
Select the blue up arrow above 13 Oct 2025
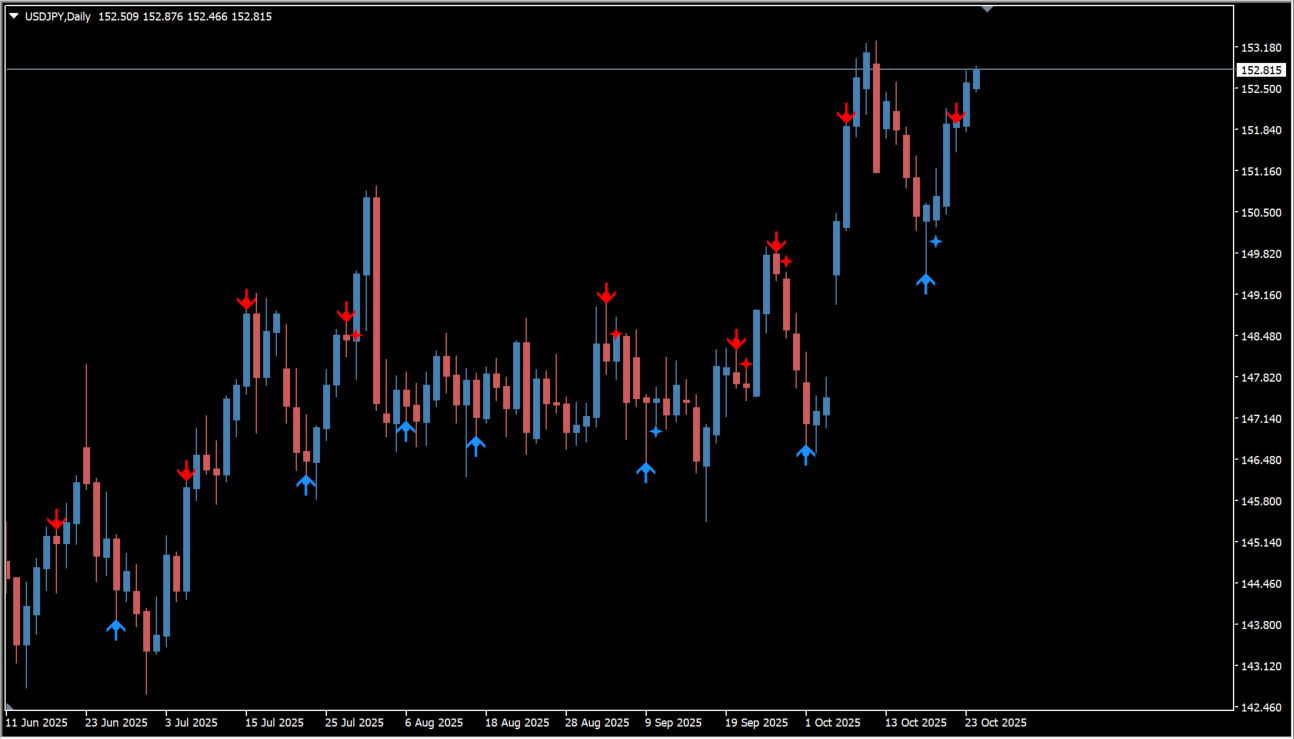(926, 283)
